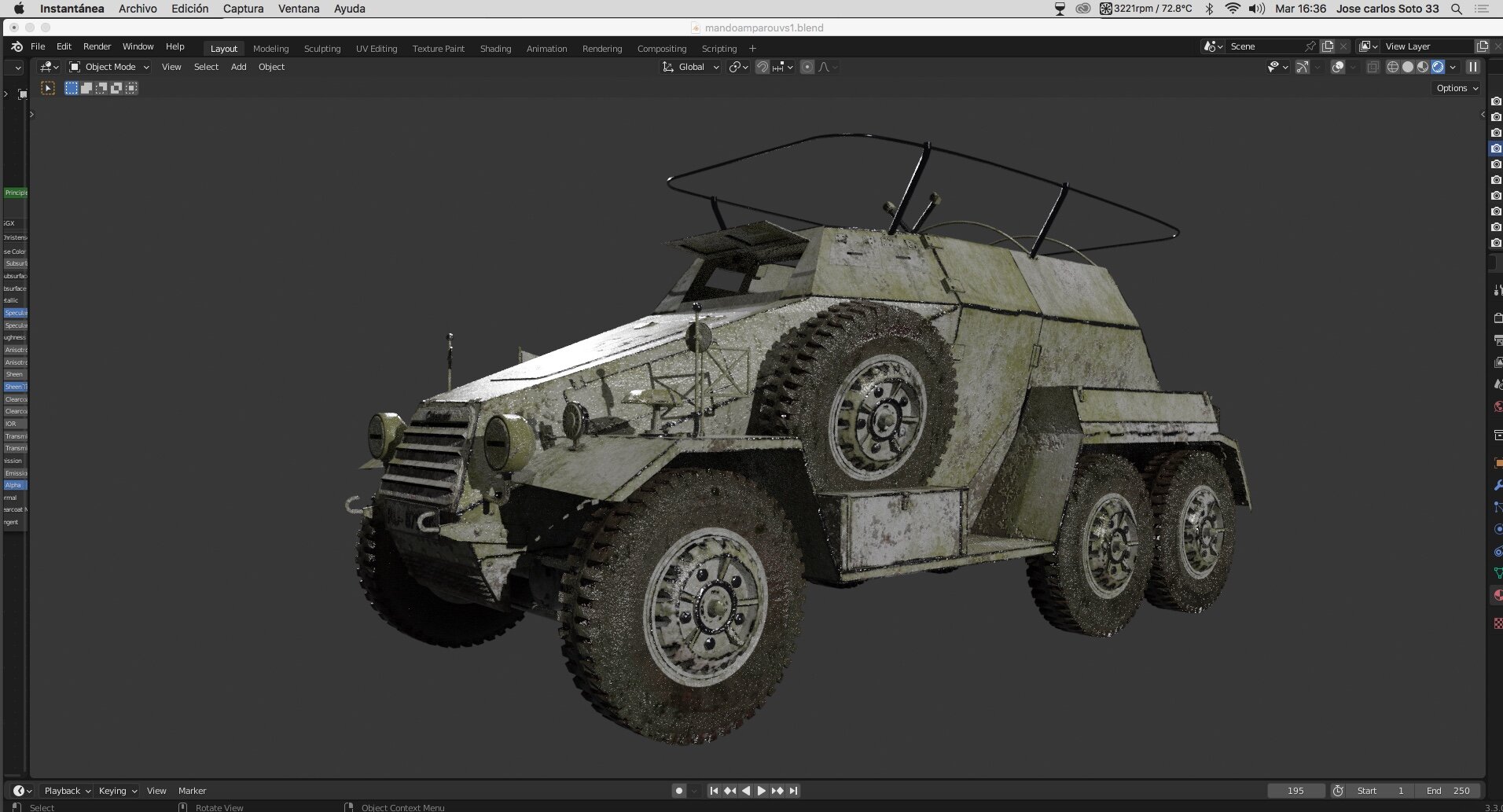Add a new workspace tab

752,49
